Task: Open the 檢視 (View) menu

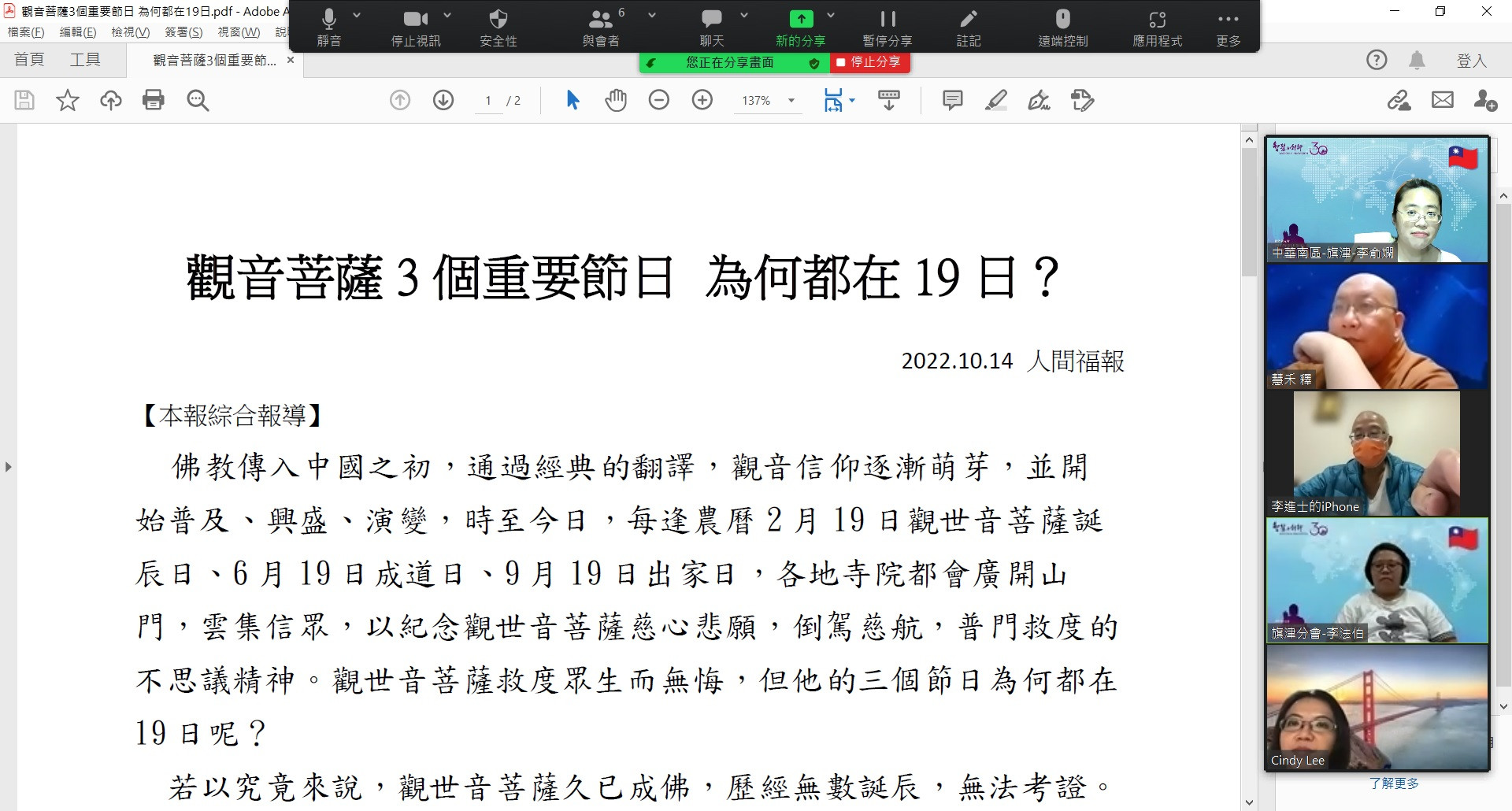Action: point(130,32)
